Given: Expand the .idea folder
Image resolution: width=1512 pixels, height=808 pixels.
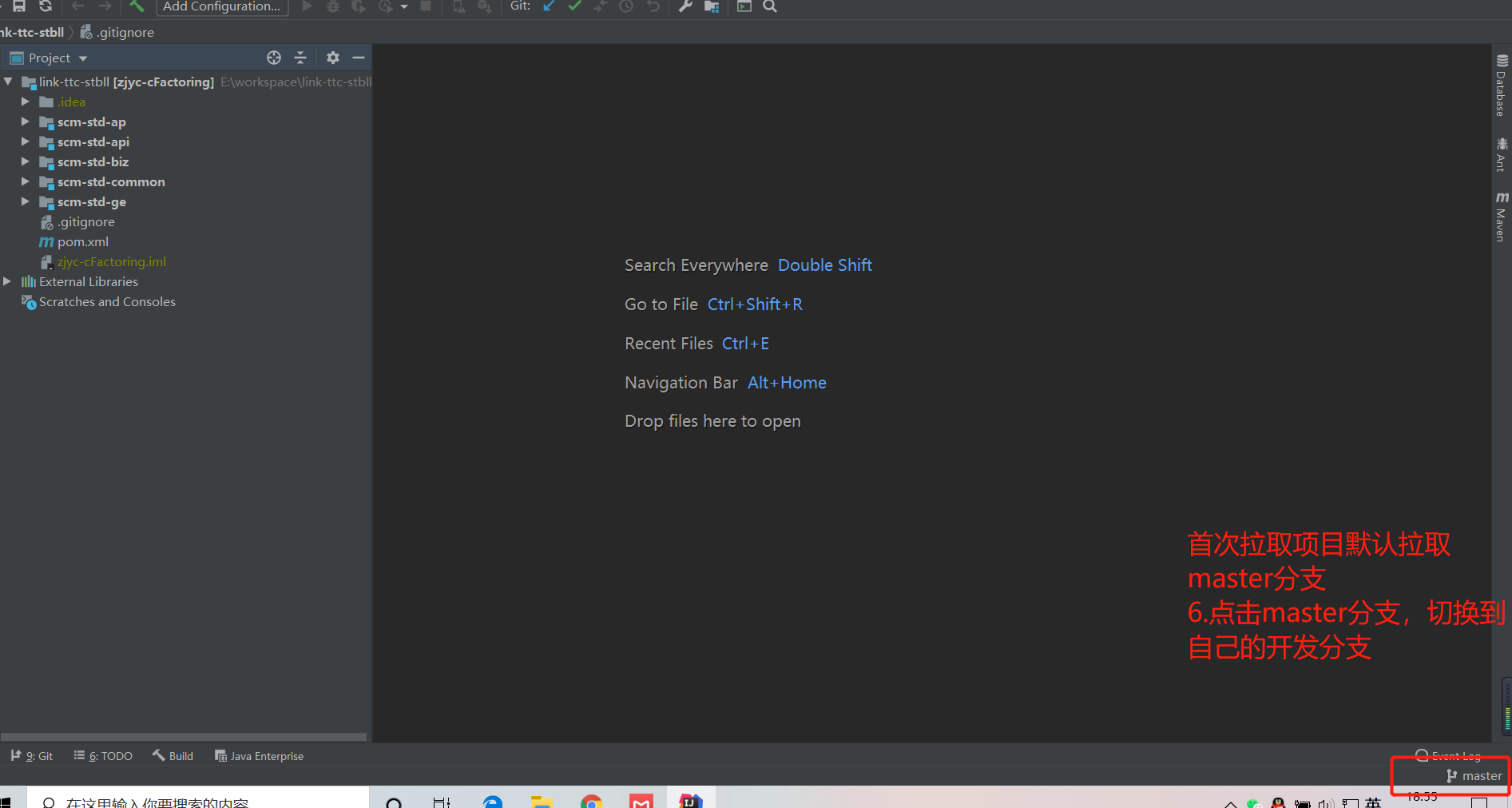Looking at the screenshot, I should [25, 101].
